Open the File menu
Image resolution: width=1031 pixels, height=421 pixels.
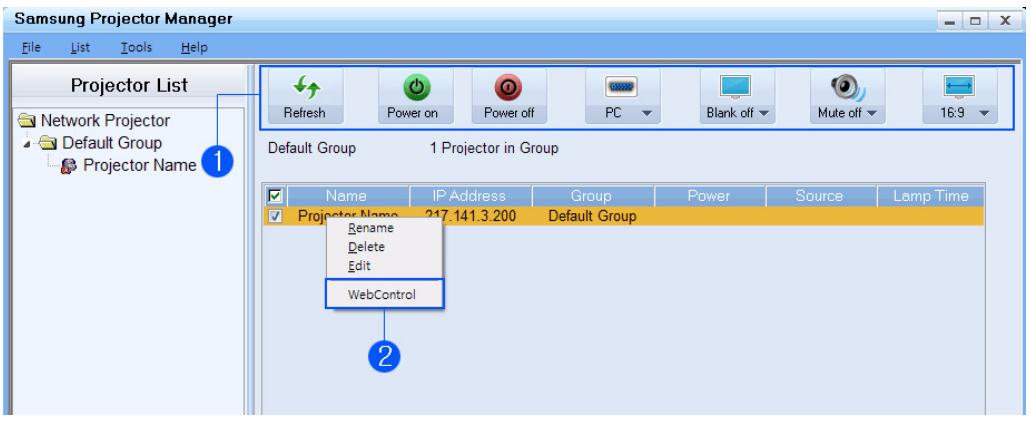point(31,47)
